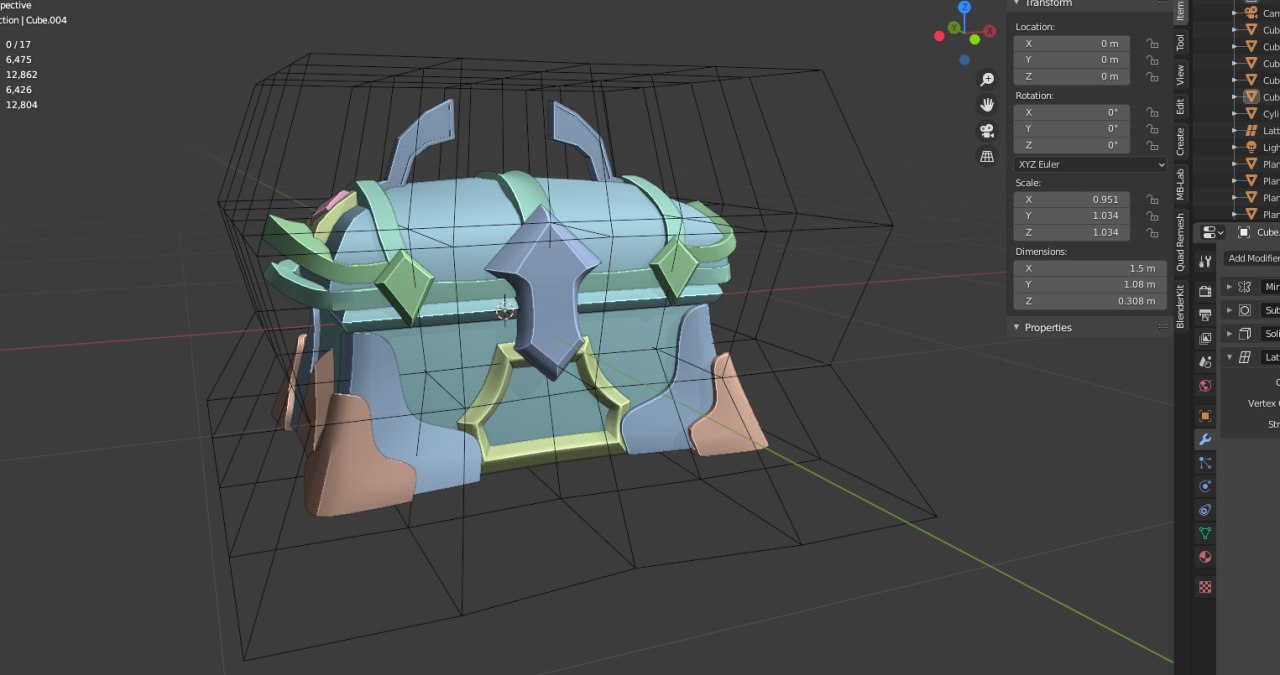Toggle lock on Location X
1280x675 pixels.
1152,43
